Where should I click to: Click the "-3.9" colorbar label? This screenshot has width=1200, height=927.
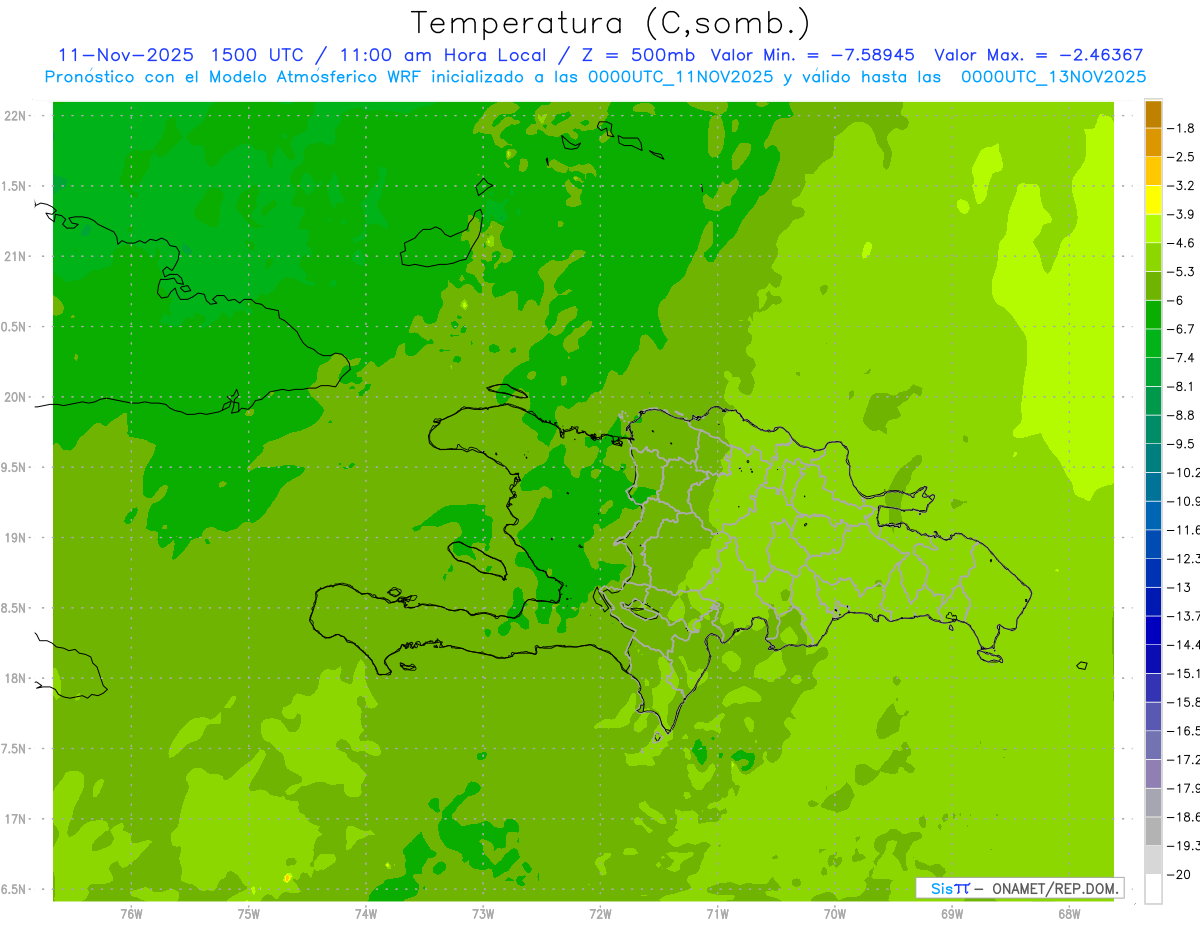[1183, 214]
